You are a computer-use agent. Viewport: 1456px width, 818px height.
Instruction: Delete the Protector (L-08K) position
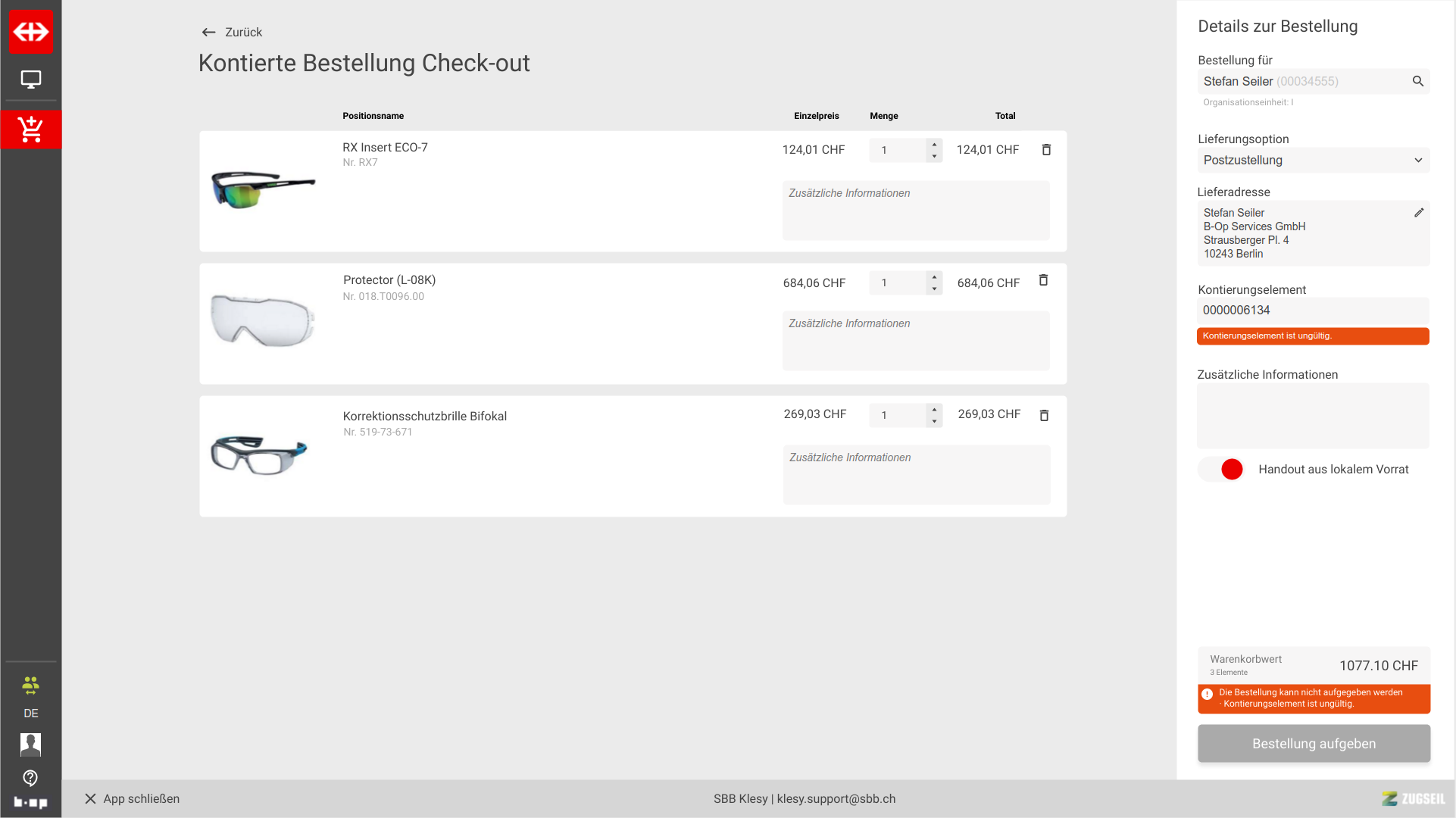coord(1043,280)
